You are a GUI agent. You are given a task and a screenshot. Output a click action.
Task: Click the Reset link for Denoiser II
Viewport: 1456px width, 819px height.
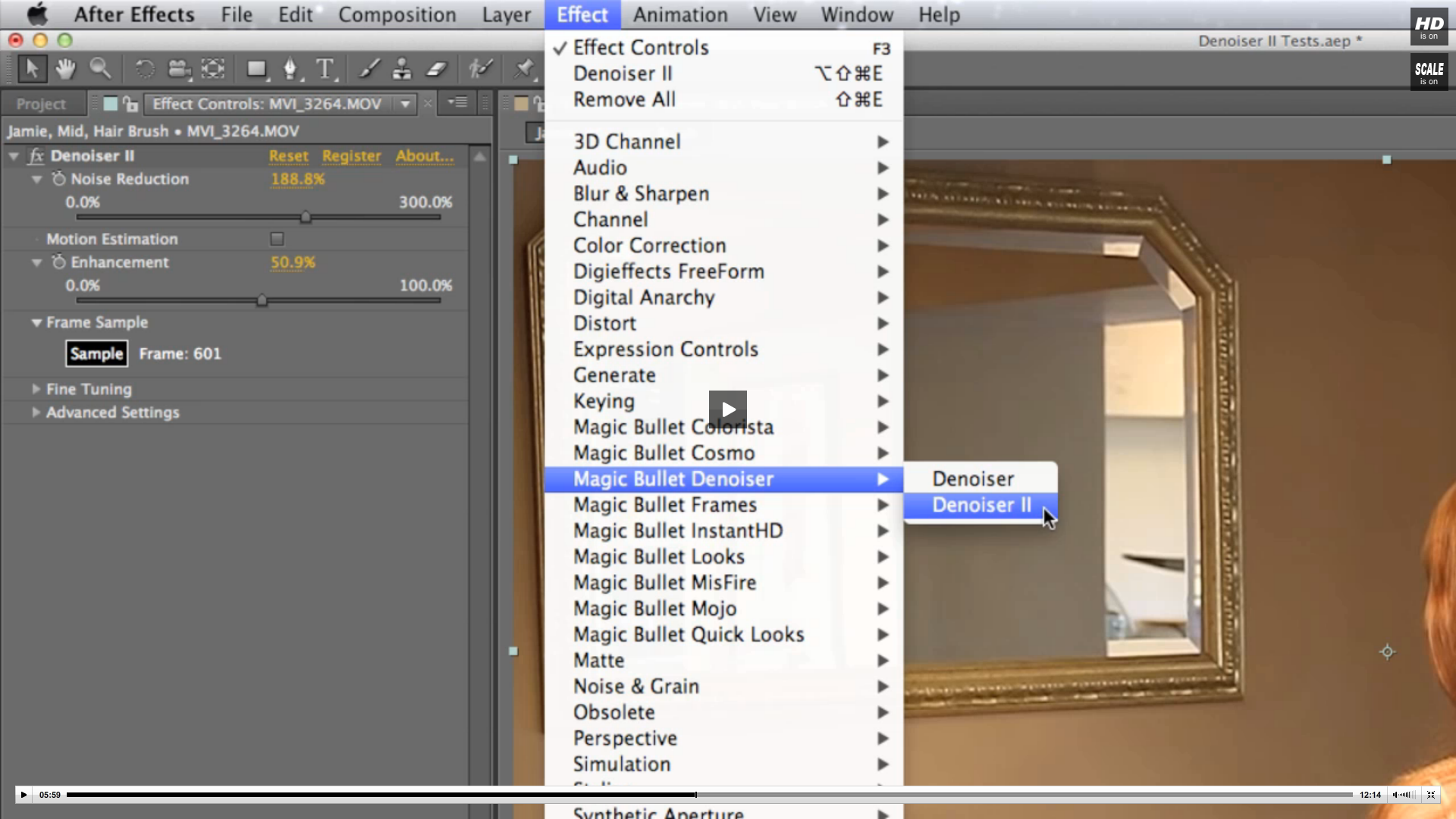(x=289, y=156)
